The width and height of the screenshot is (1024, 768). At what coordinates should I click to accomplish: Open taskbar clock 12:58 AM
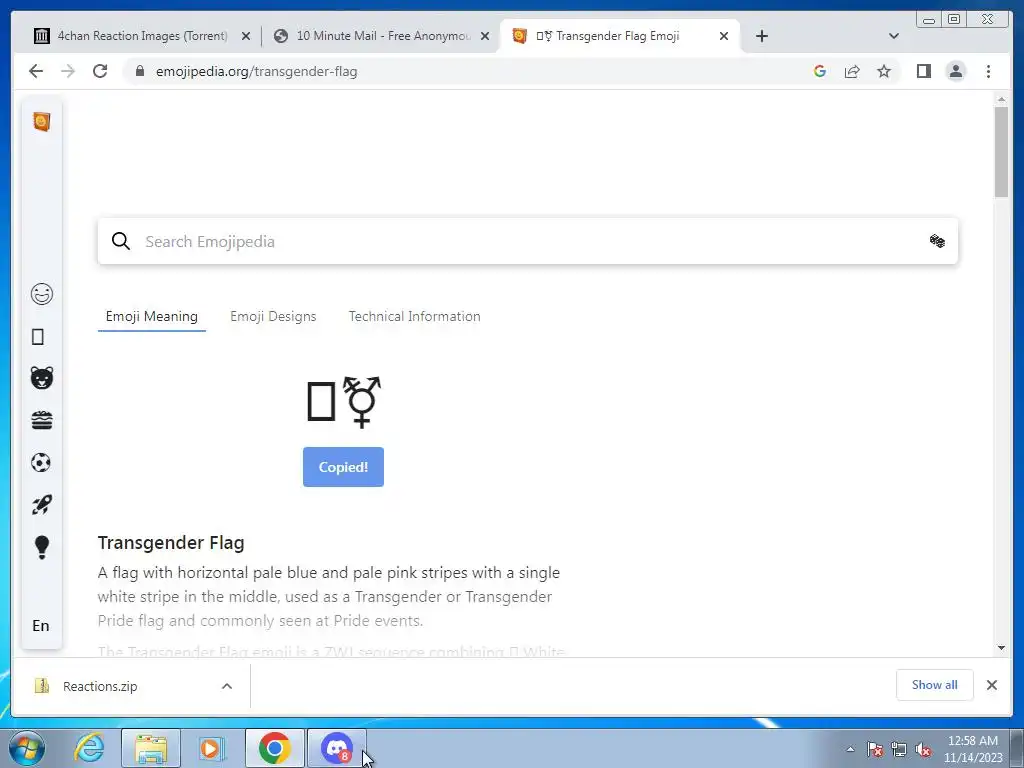click(973, 749)
